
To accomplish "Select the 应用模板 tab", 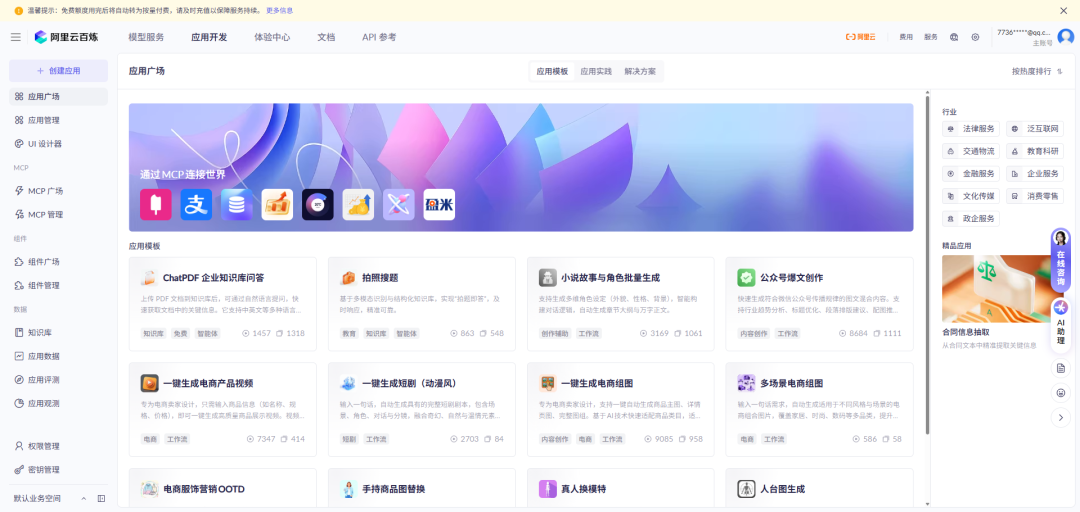I will click(x=552, y=71).
